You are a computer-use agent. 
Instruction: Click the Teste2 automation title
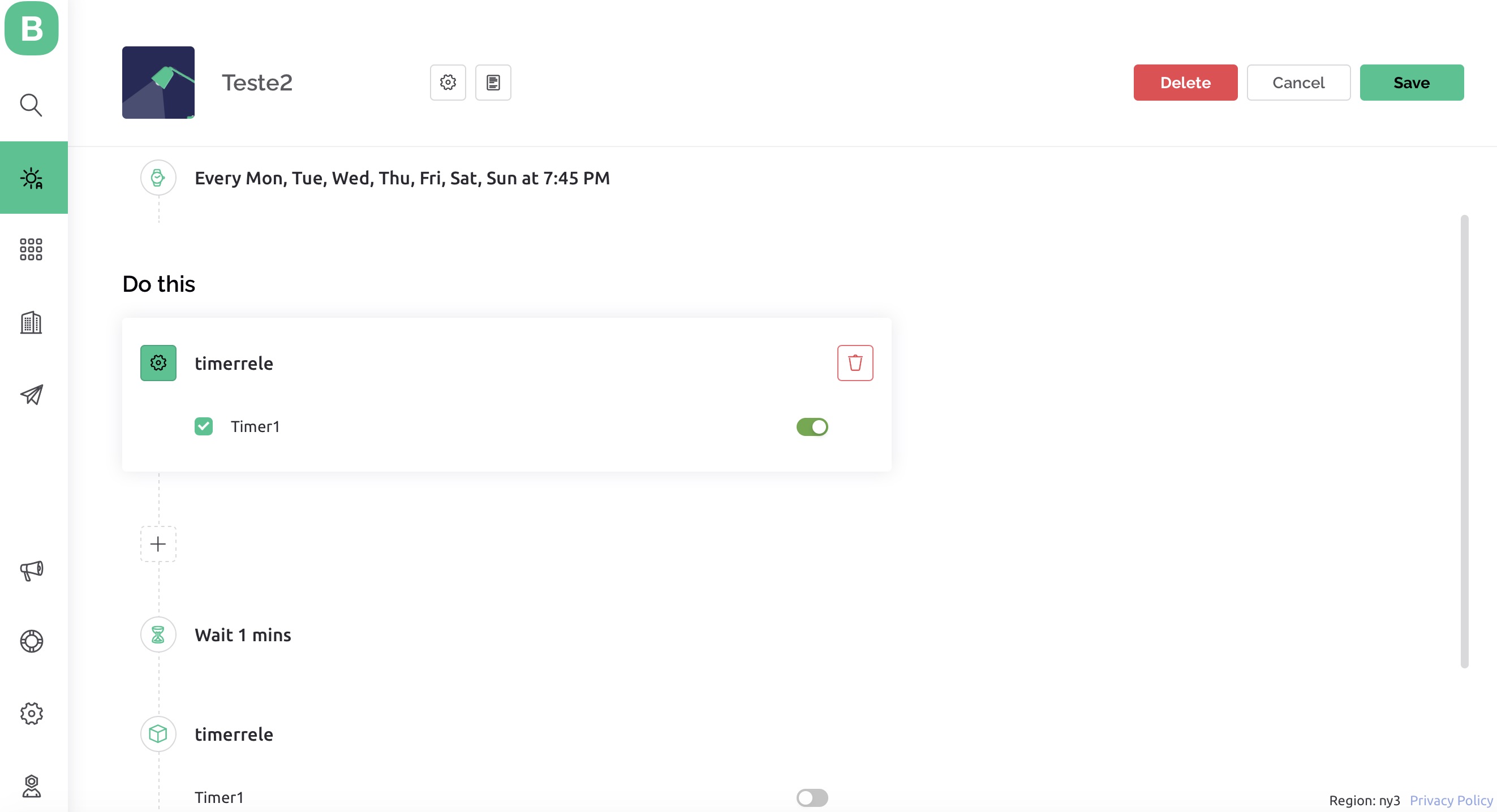257,83
